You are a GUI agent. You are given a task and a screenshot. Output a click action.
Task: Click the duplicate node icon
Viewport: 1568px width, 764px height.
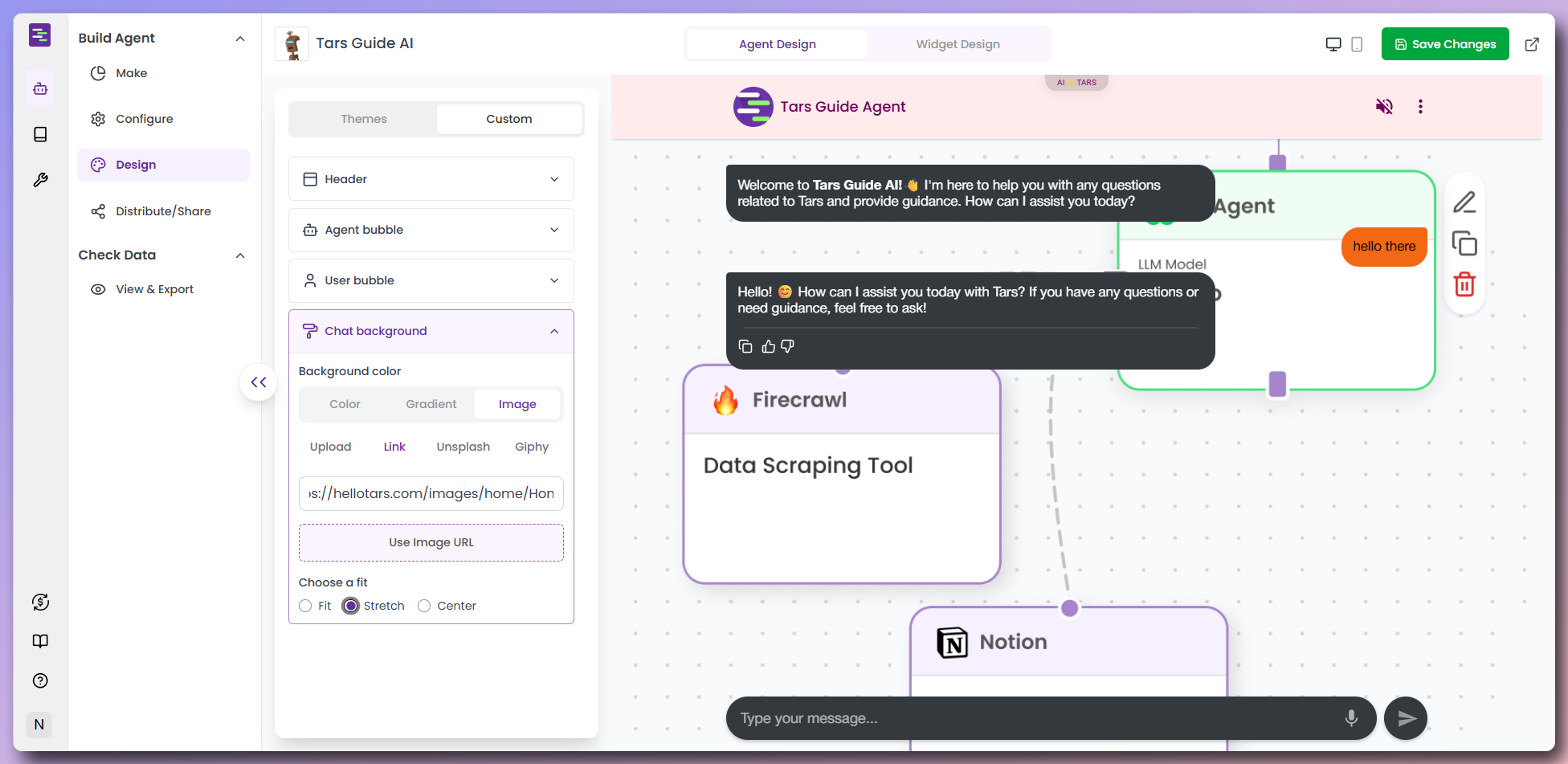pos(1464,243)
